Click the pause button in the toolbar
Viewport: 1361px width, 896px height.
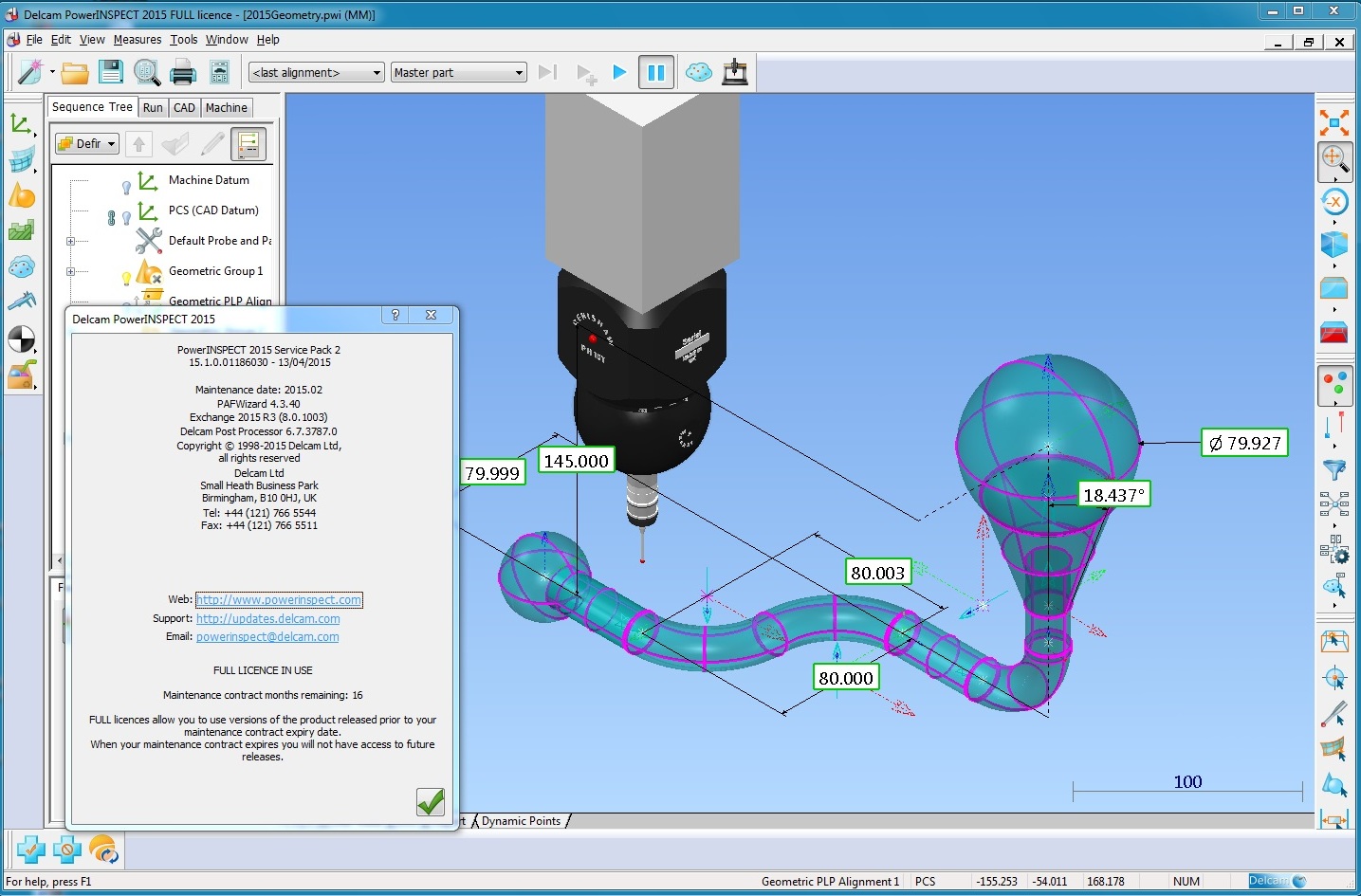[655, 72]
